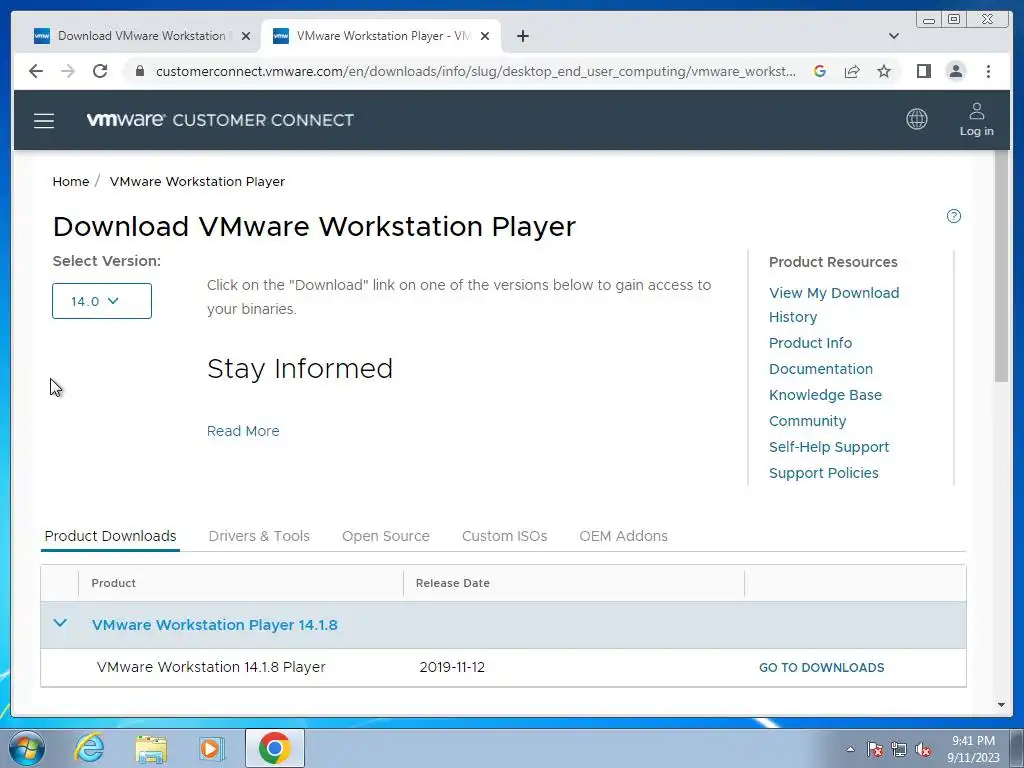Open the Windows Start menu
Viewport: 1024px width, 768px height.
tap(27, 748)
